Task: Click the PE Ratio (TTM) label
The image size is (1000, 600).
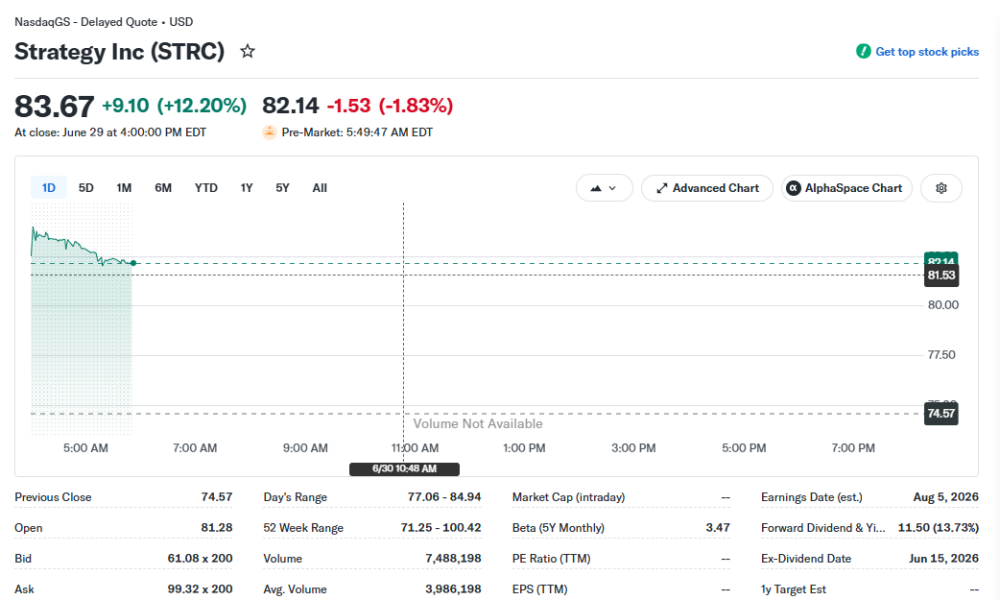Action: (551, 559)
